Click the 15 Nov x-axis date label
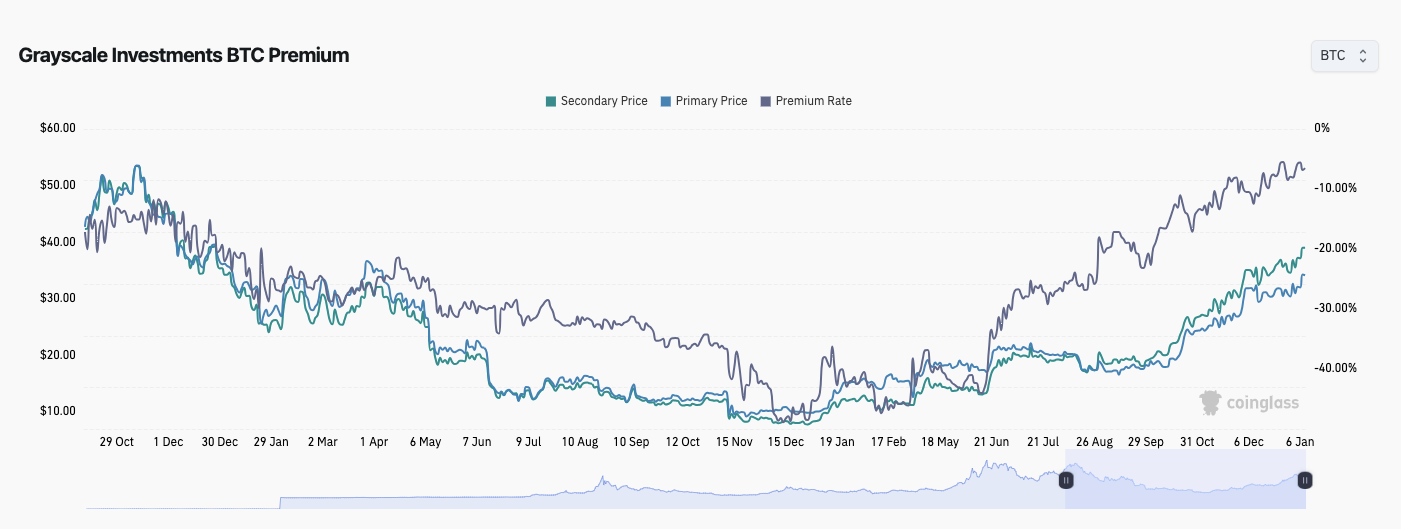Image resolution: width=1401 pixels, height=529 pixels. tap(735, 441)
